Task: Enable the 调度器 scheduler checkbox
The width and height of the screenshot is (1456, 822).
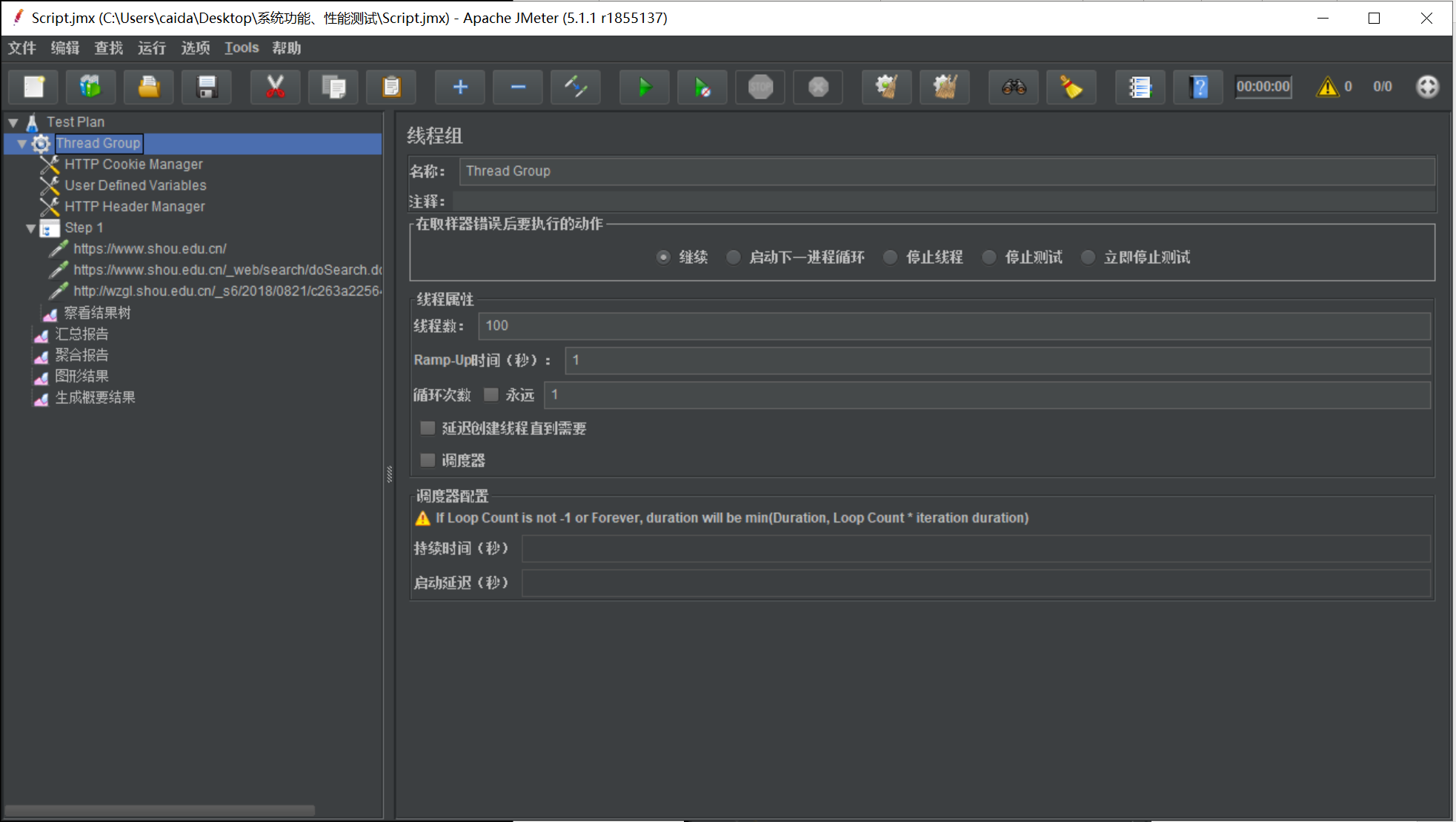Action: [428, 460]
